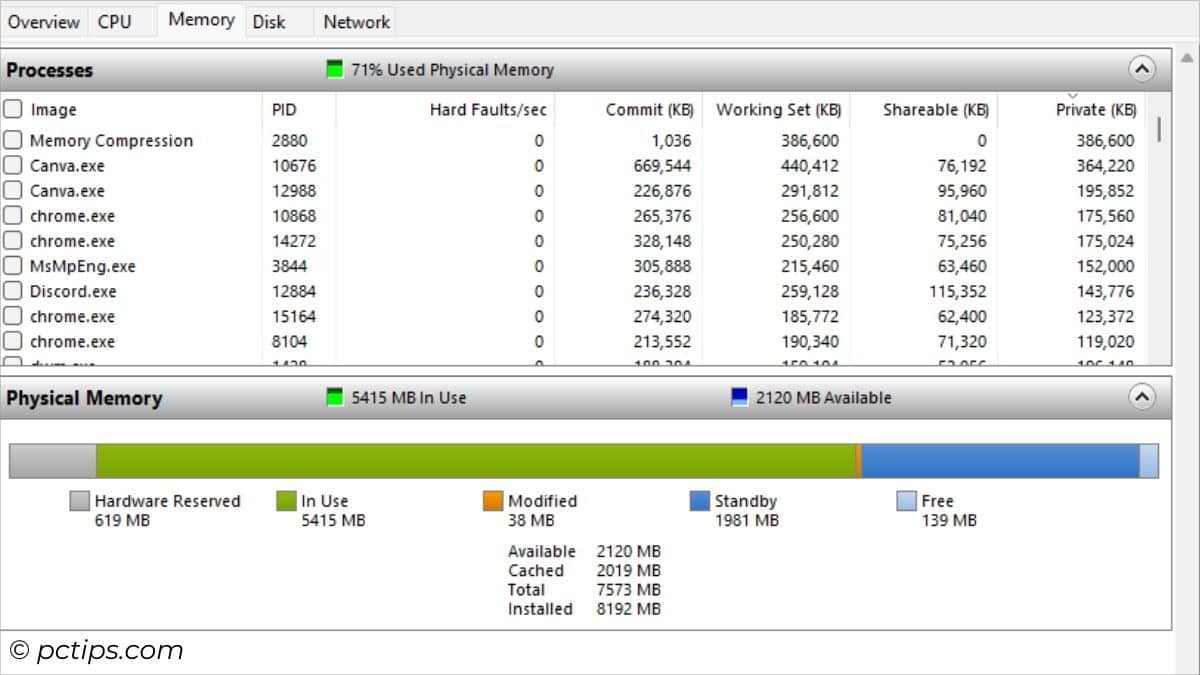
Task: Click the orange Modified legend square
Action: pos(493,501)
